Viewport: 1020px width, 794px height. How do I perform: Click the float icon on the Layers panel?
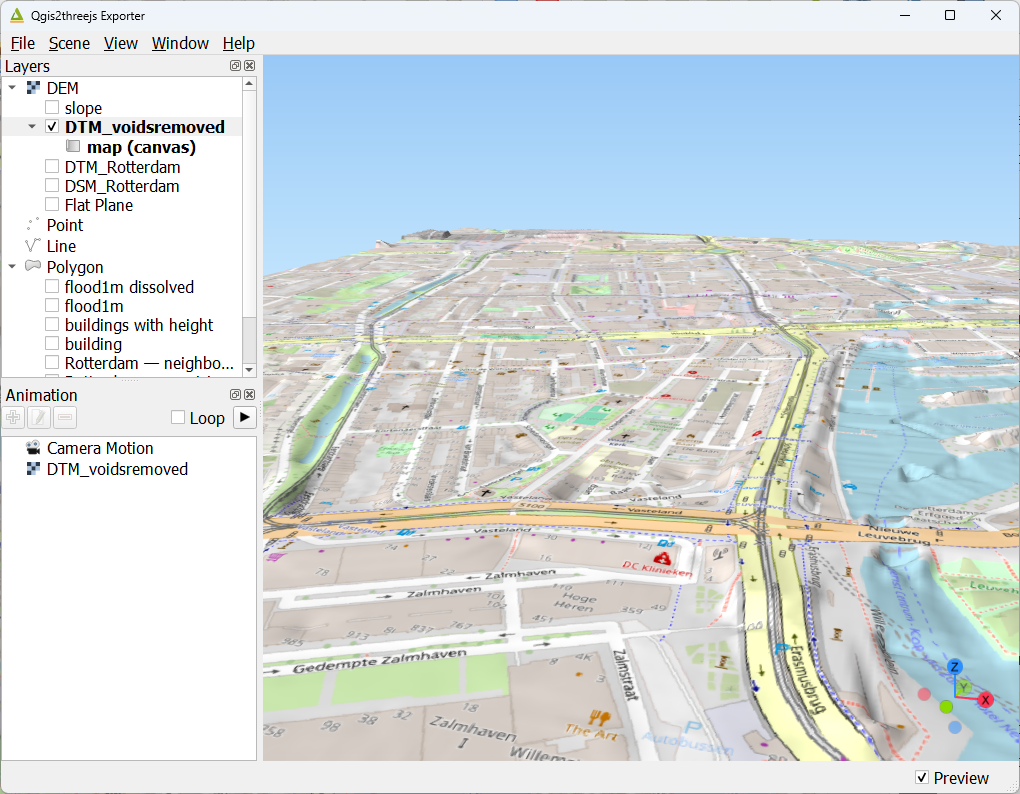click(234, 65)
